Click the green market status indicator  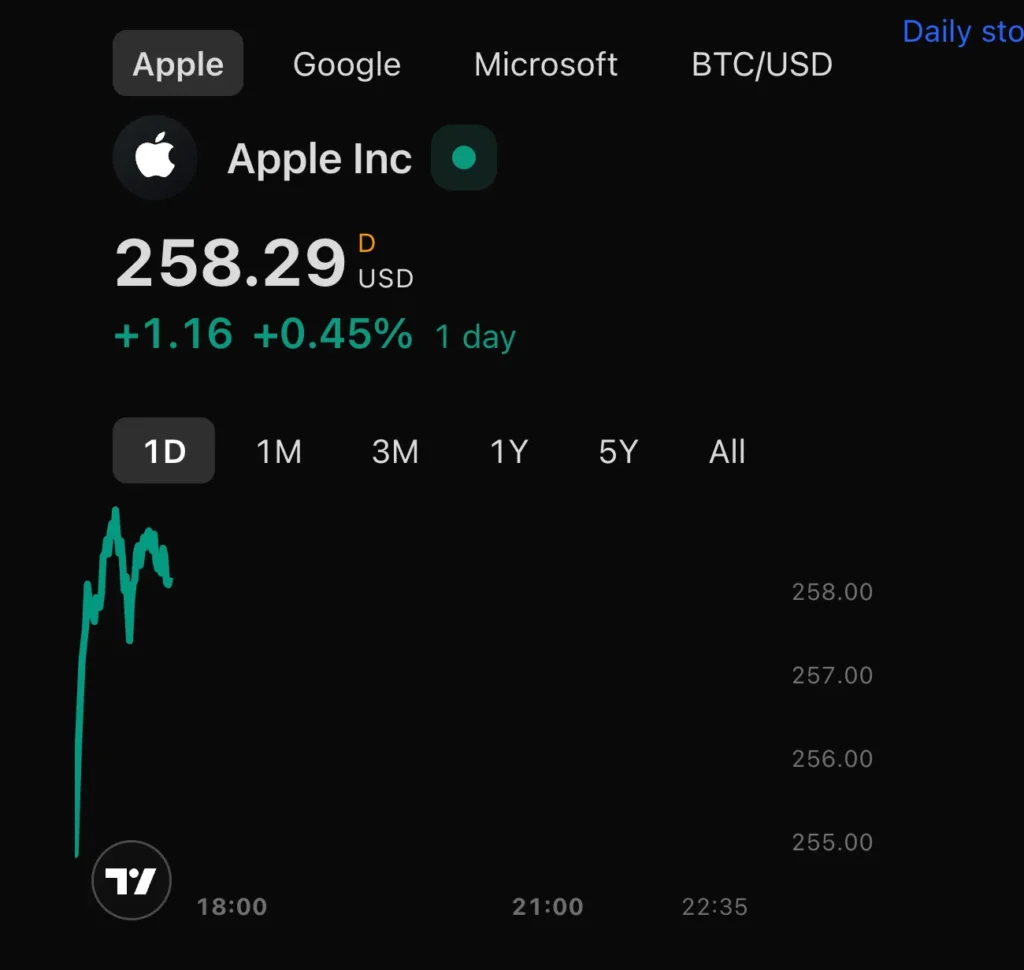464,158
